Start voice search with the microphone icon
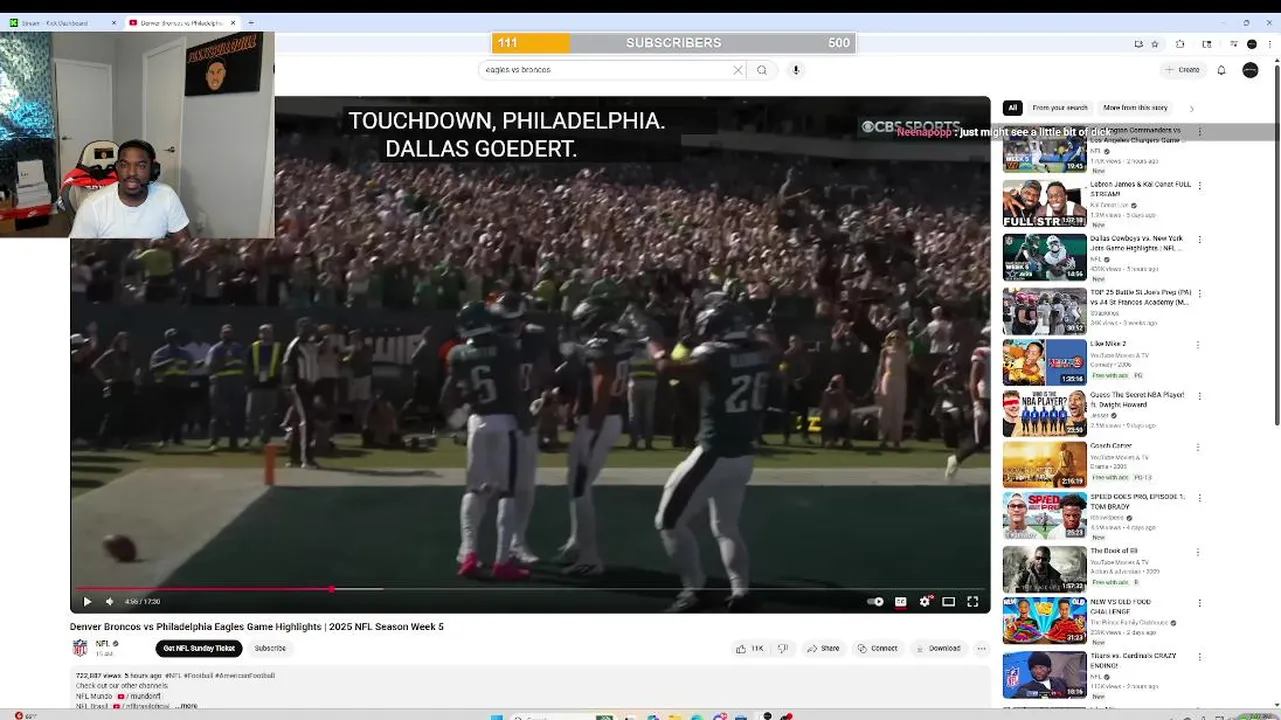1281x720 pixels. pos(796,70)
